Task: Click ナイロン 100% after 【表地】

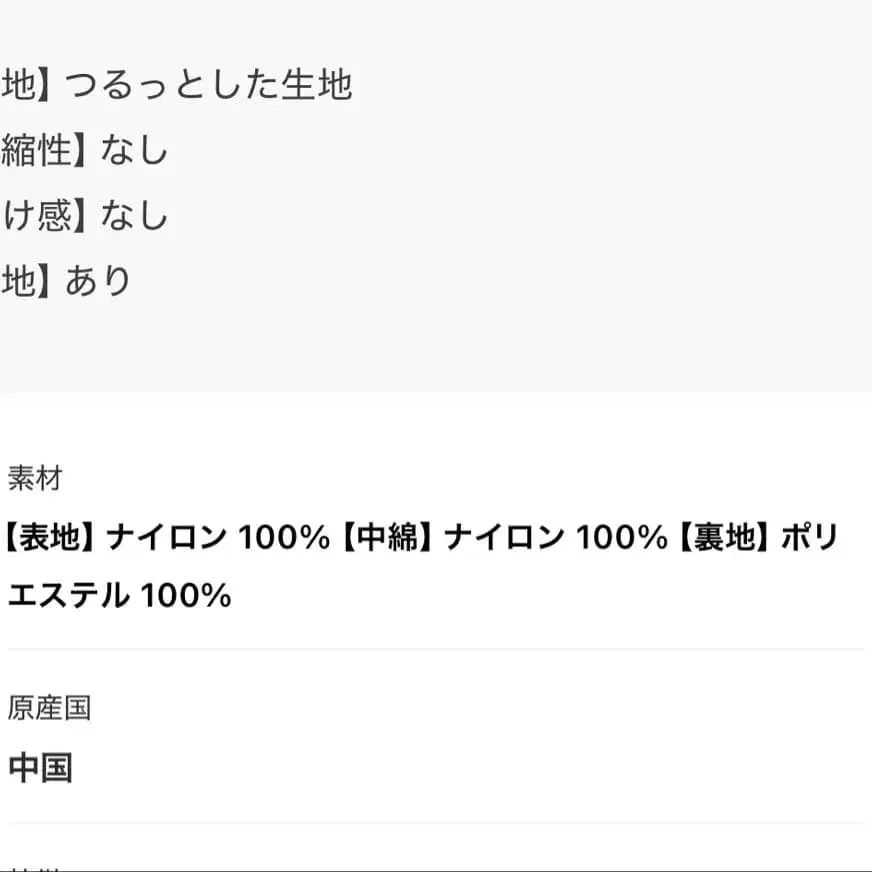Action: tap(218, 539)
